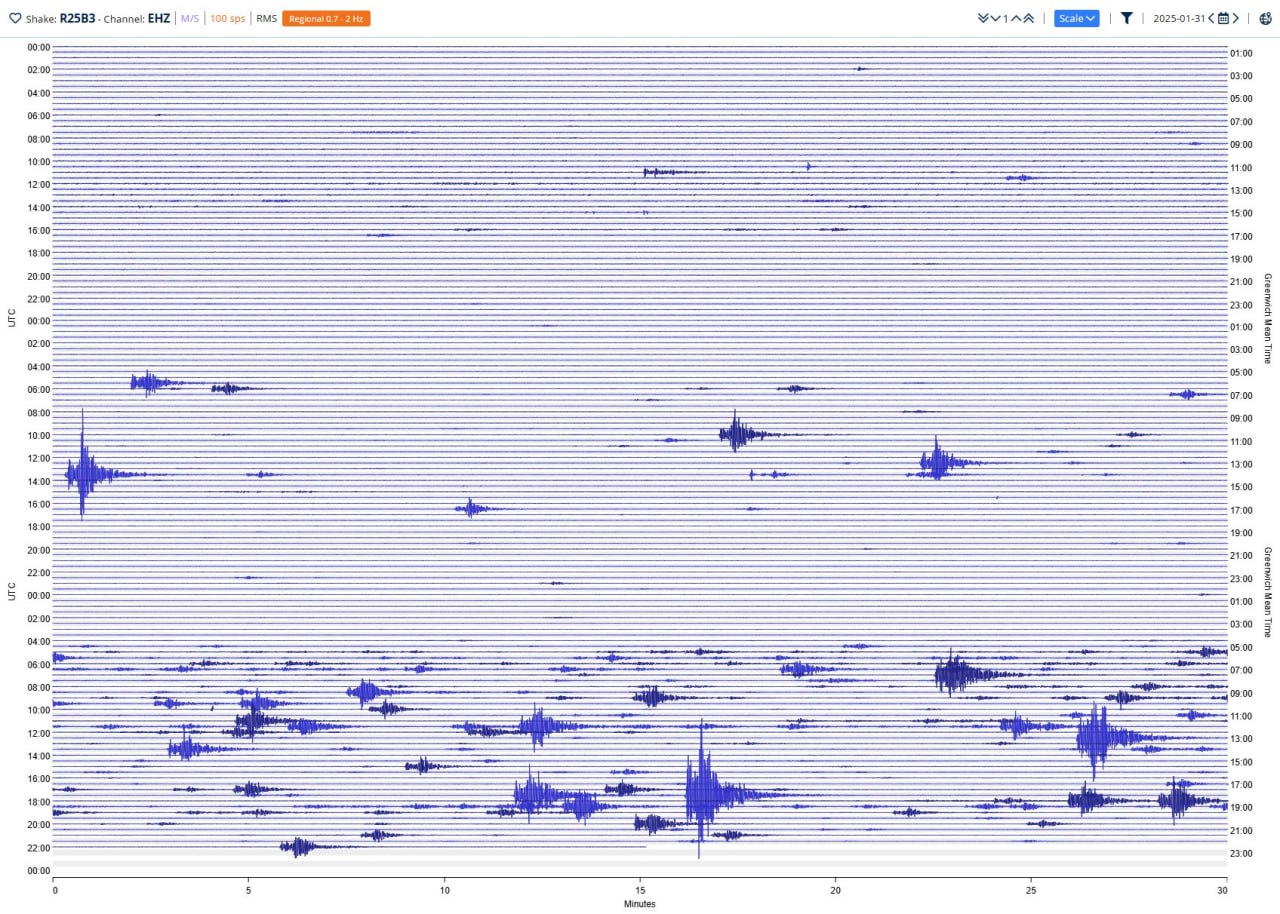The width and height of the screenshot is (1280, 914).
Task: Click the large event near minute 16.5
Action: (704, 793)
